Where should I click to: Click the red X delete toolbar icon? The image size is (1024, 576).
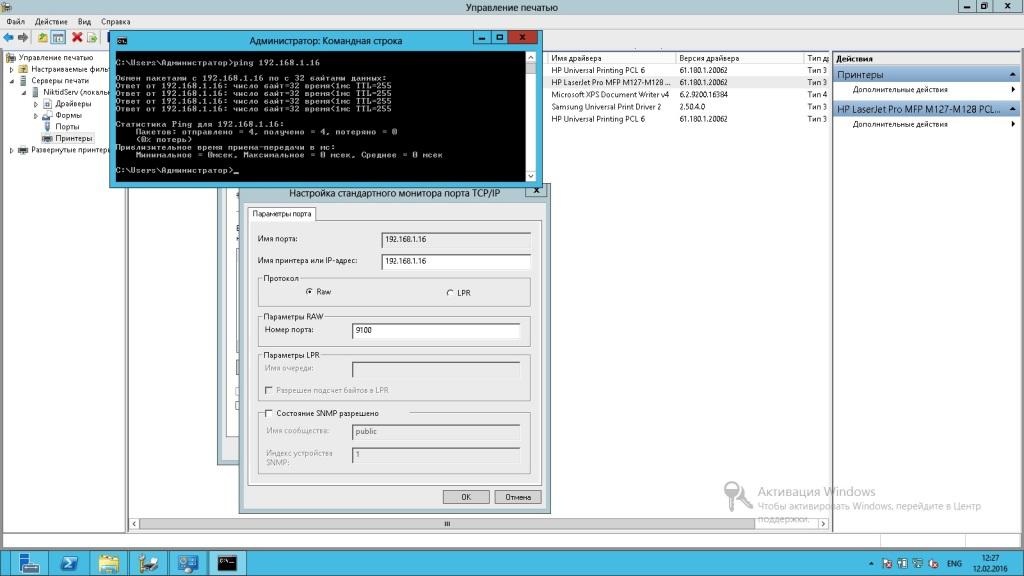click(77, 37)
